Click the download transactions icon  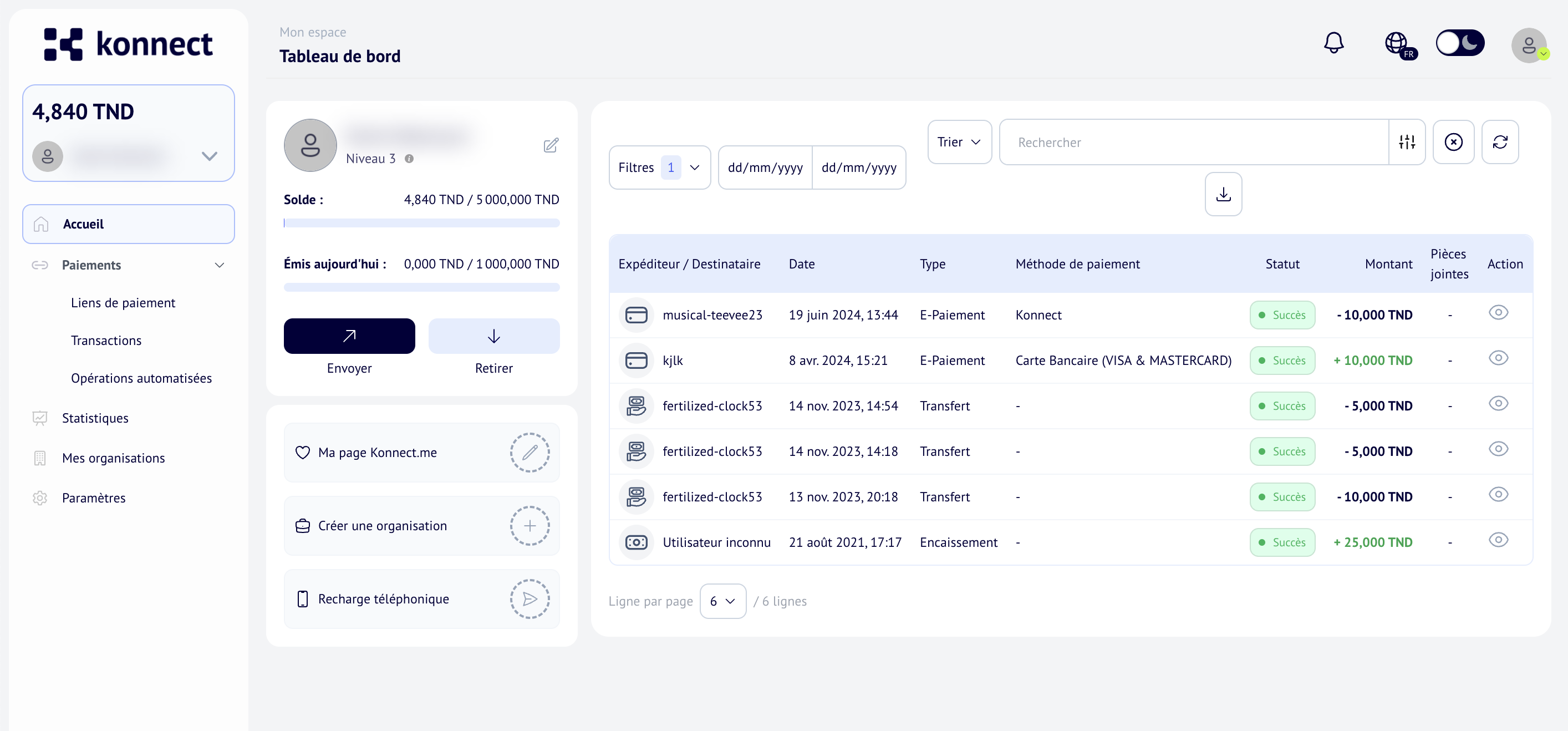point(1223,194)
